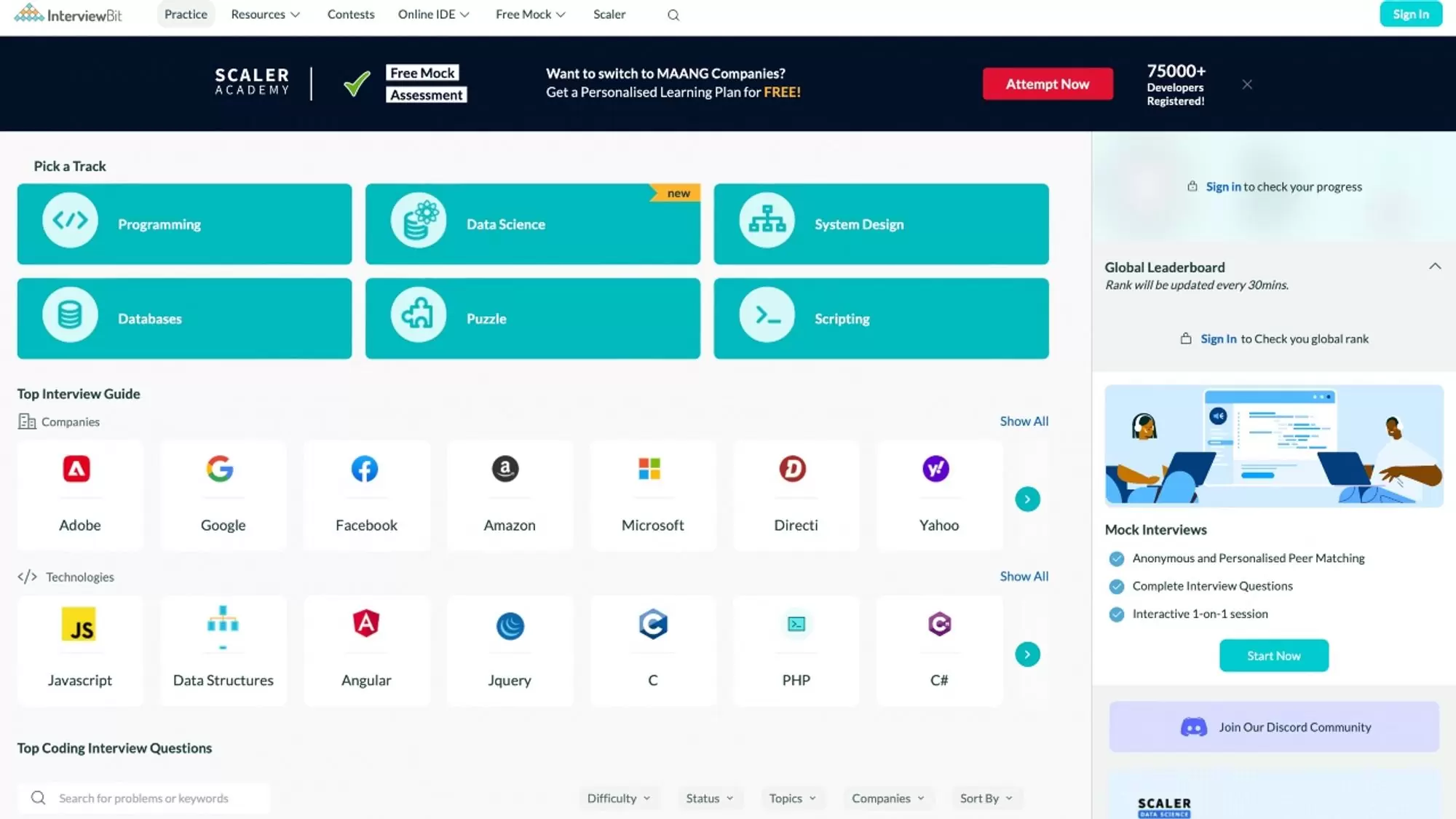Show all companies
1456x819 pixels.
[1024, 422]
